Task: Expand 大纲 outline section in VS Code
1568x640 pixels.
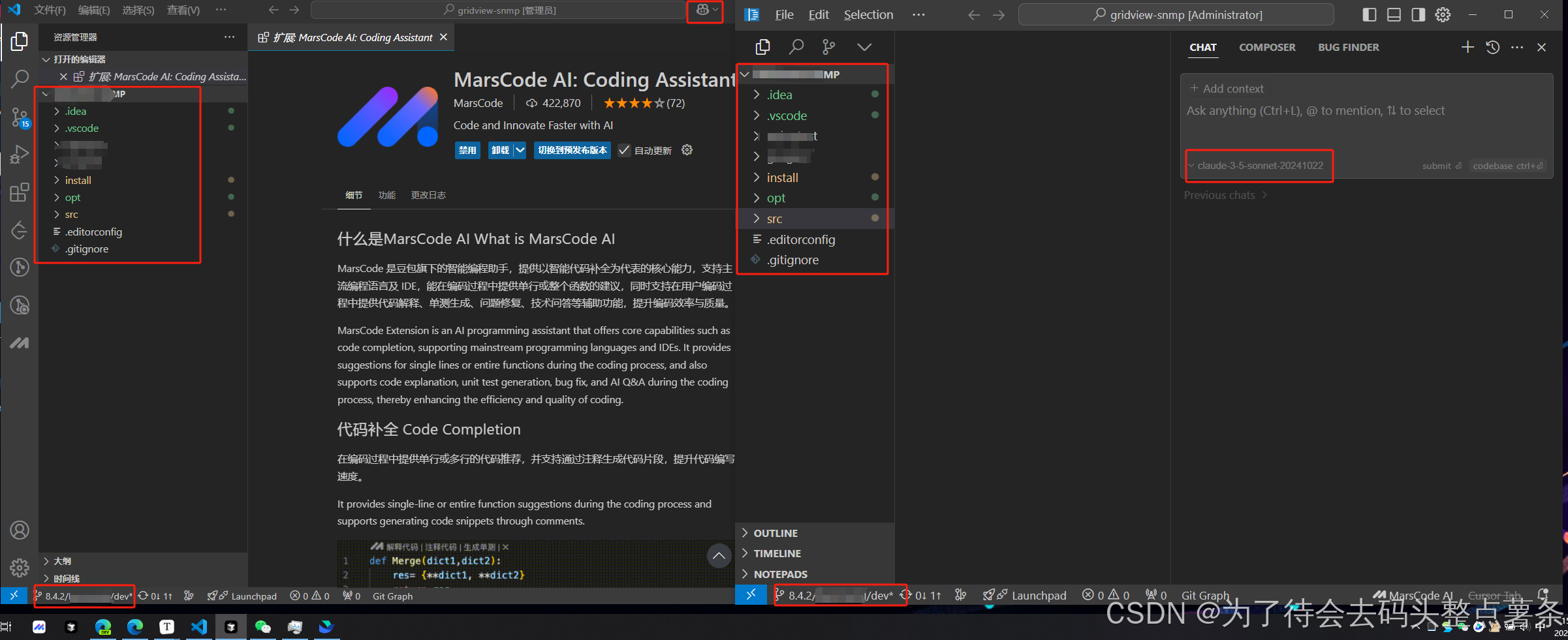Action: coord(143,561)
